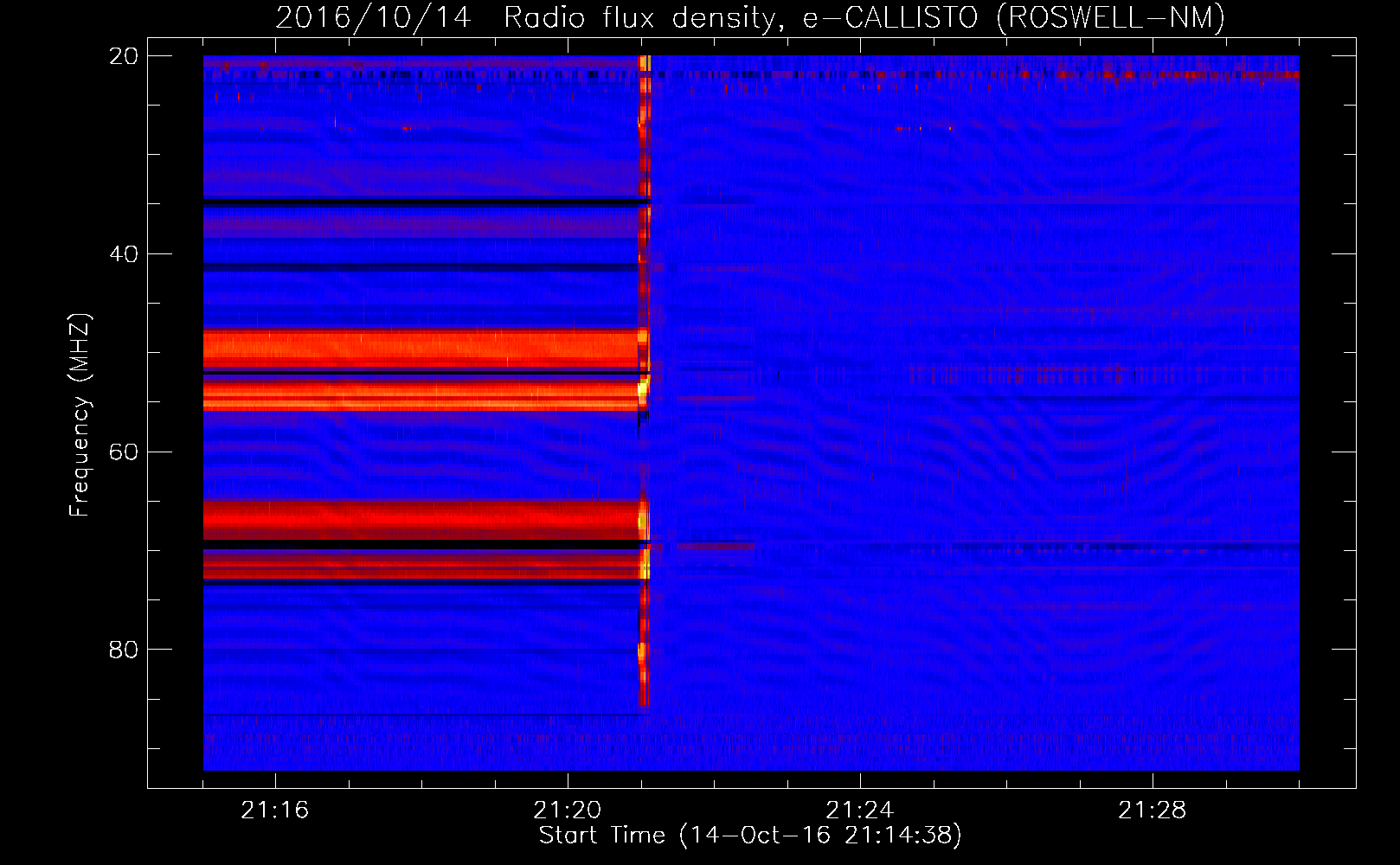Click the vertical burst streak just after 21:20
This screenshot has height=865, width=1400.
(644, 381)
